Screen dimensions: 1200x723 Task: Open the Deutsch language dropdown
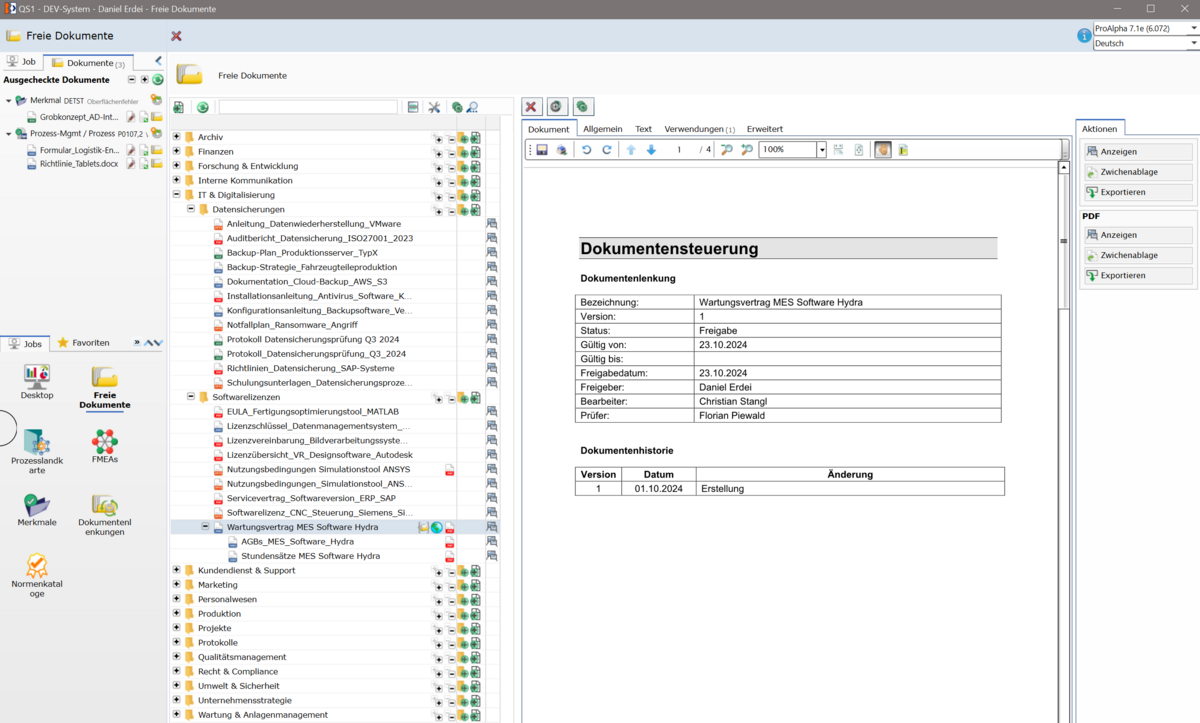tap(1194, 44)
